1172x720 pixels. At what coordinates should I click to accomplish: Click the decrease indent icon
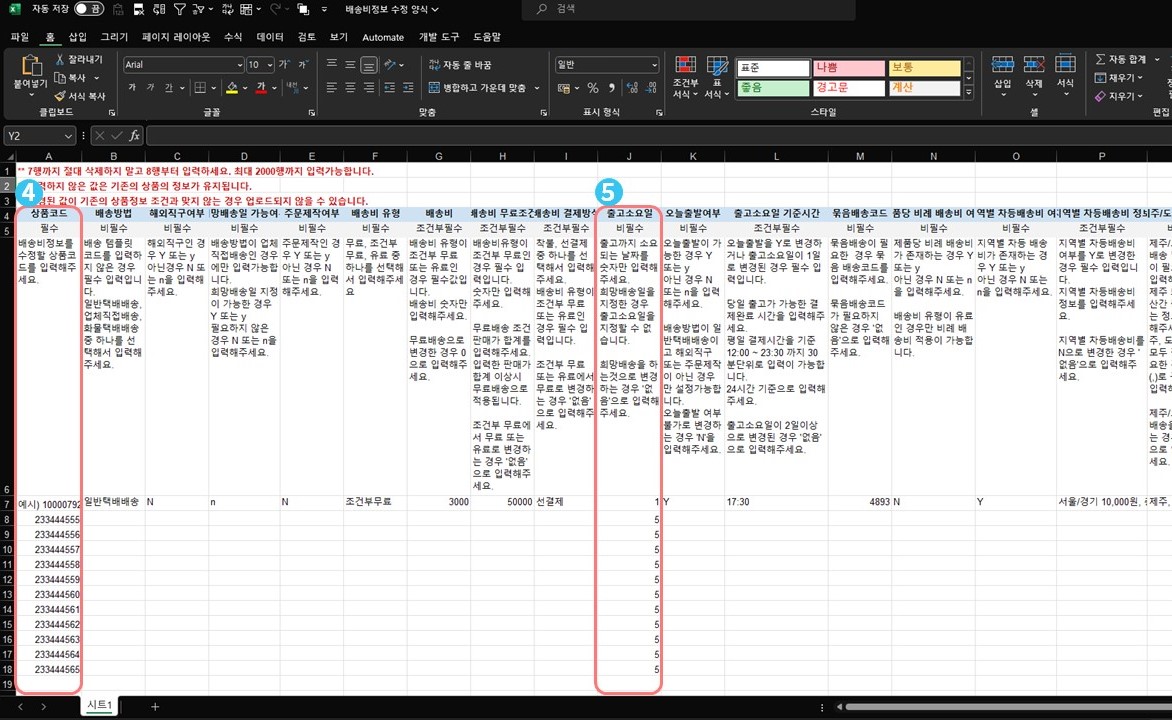[389, 88]
